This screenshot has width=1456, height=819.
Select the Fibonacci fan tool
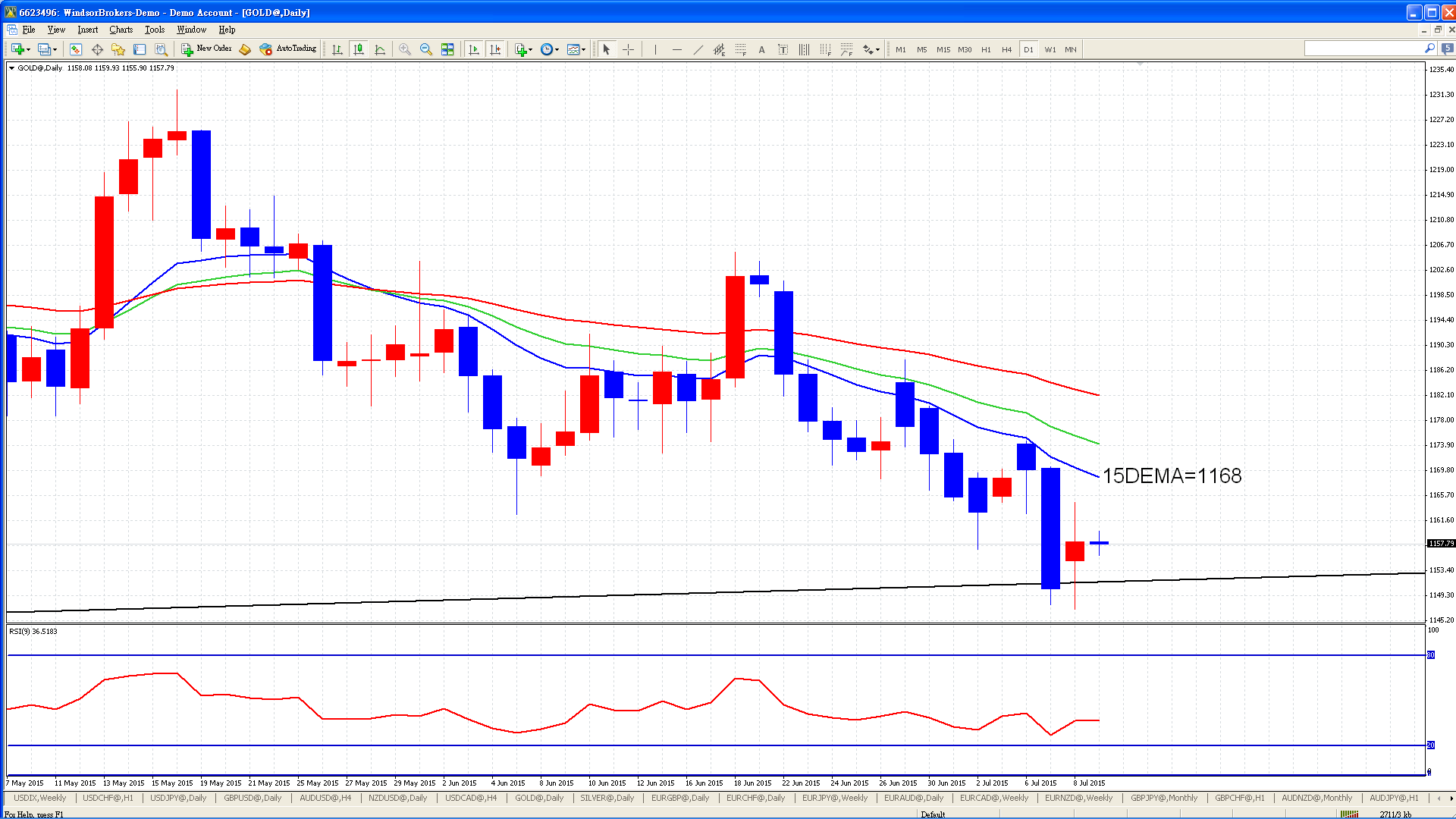(x=847, y=49)
